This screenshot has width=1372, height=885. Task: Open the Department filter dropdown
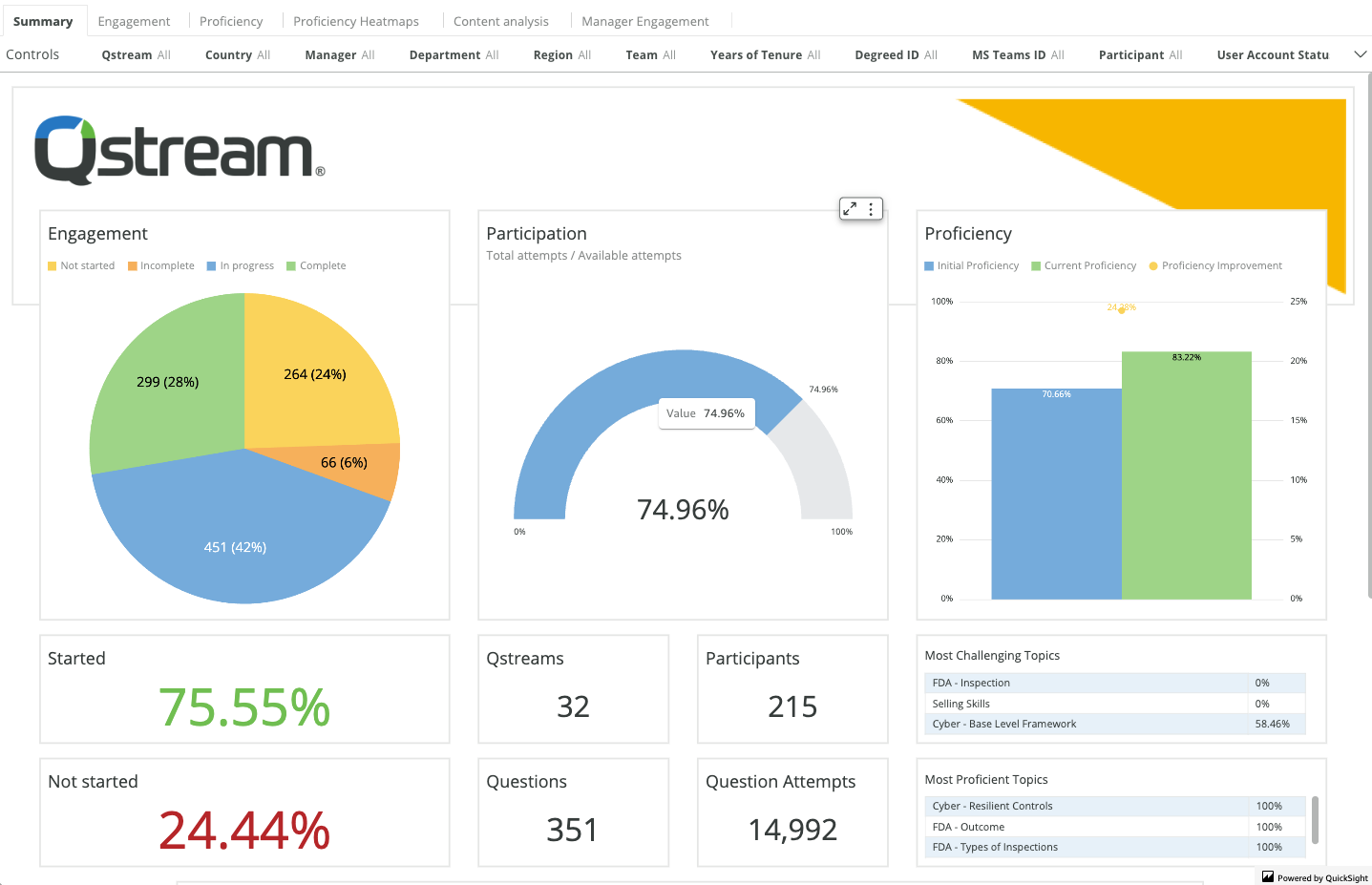(454, 55)
